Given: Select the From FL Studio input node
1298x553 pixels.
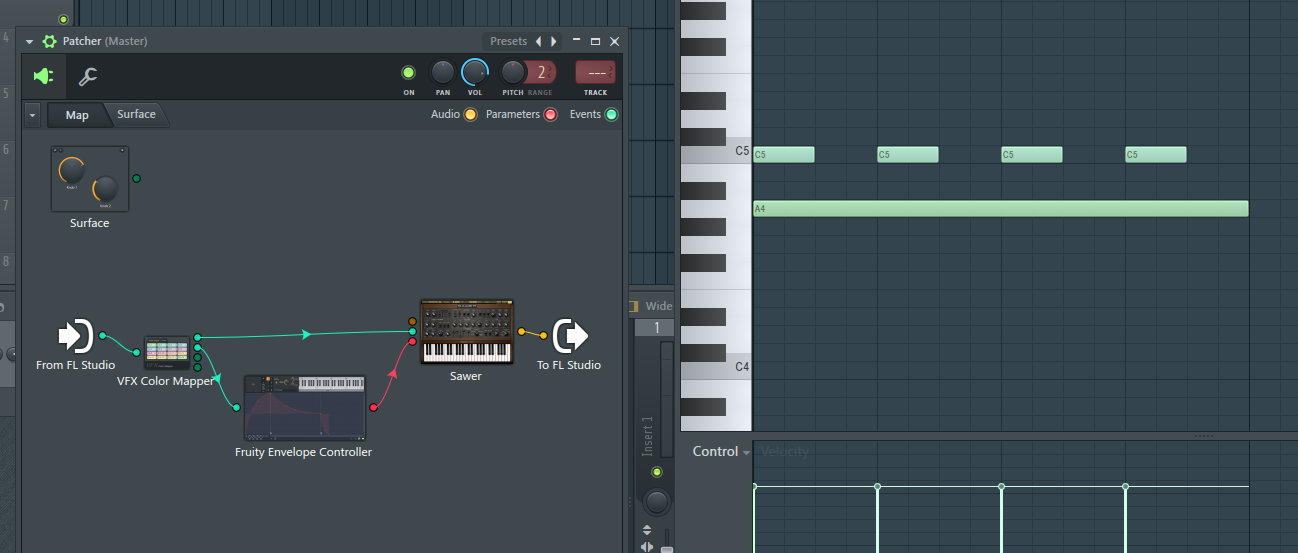Looking at the screenshot, I should click(75, 336).
